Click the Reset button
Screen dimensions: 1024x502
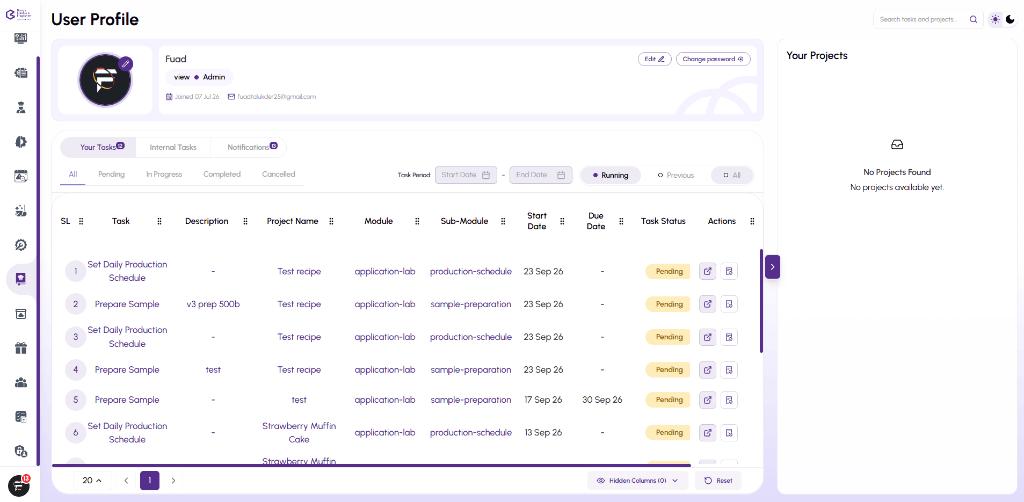(718, 480)
